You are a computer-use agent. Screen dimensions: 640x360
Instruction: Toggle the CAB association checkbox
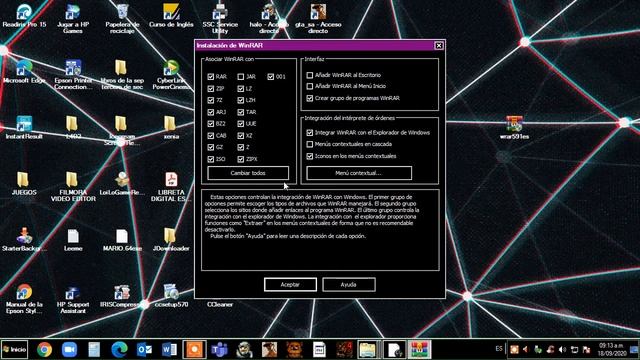pos(211,136)
